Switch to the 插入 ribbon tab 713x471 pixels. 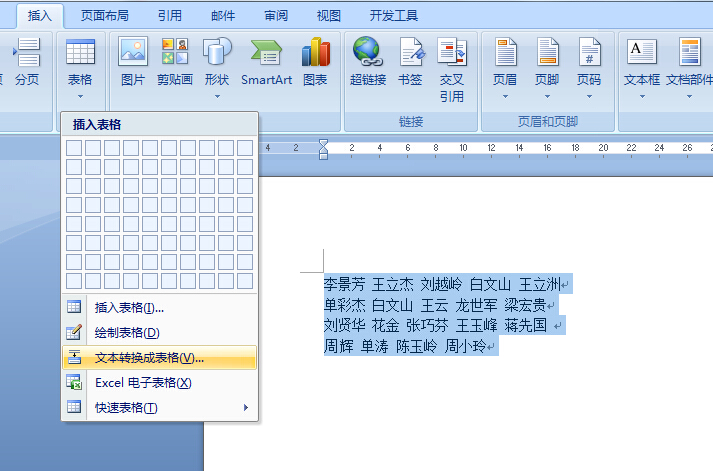point(40,16)
